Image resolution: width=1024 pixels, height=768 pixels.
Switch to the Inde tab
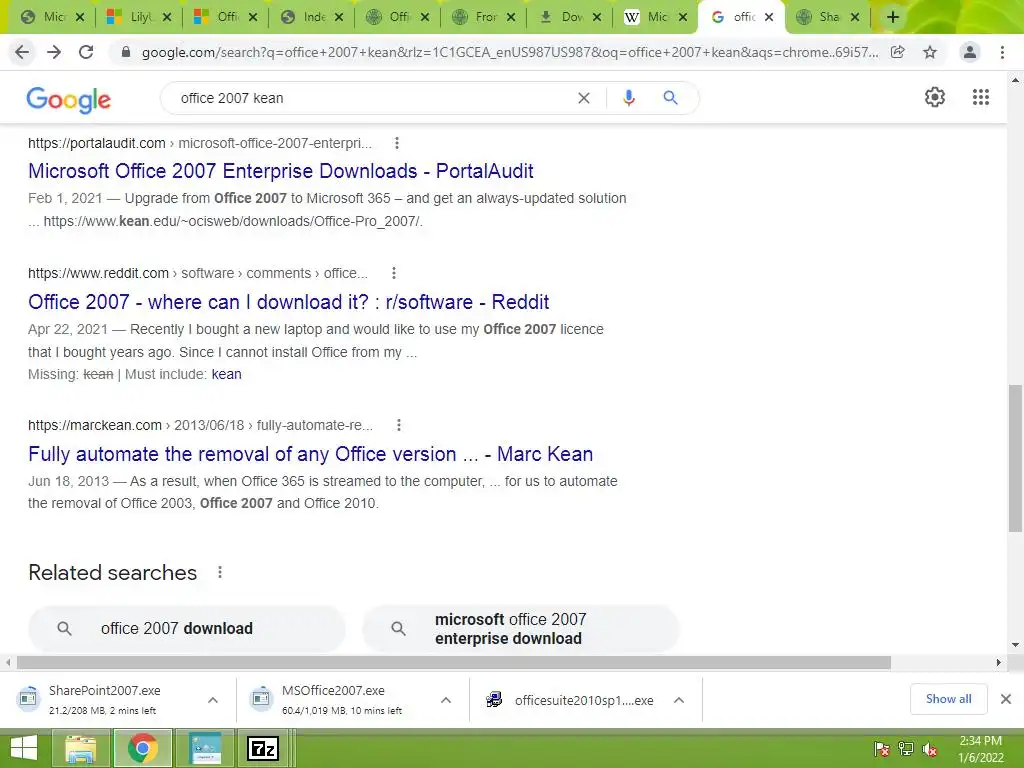click(304, 17)
